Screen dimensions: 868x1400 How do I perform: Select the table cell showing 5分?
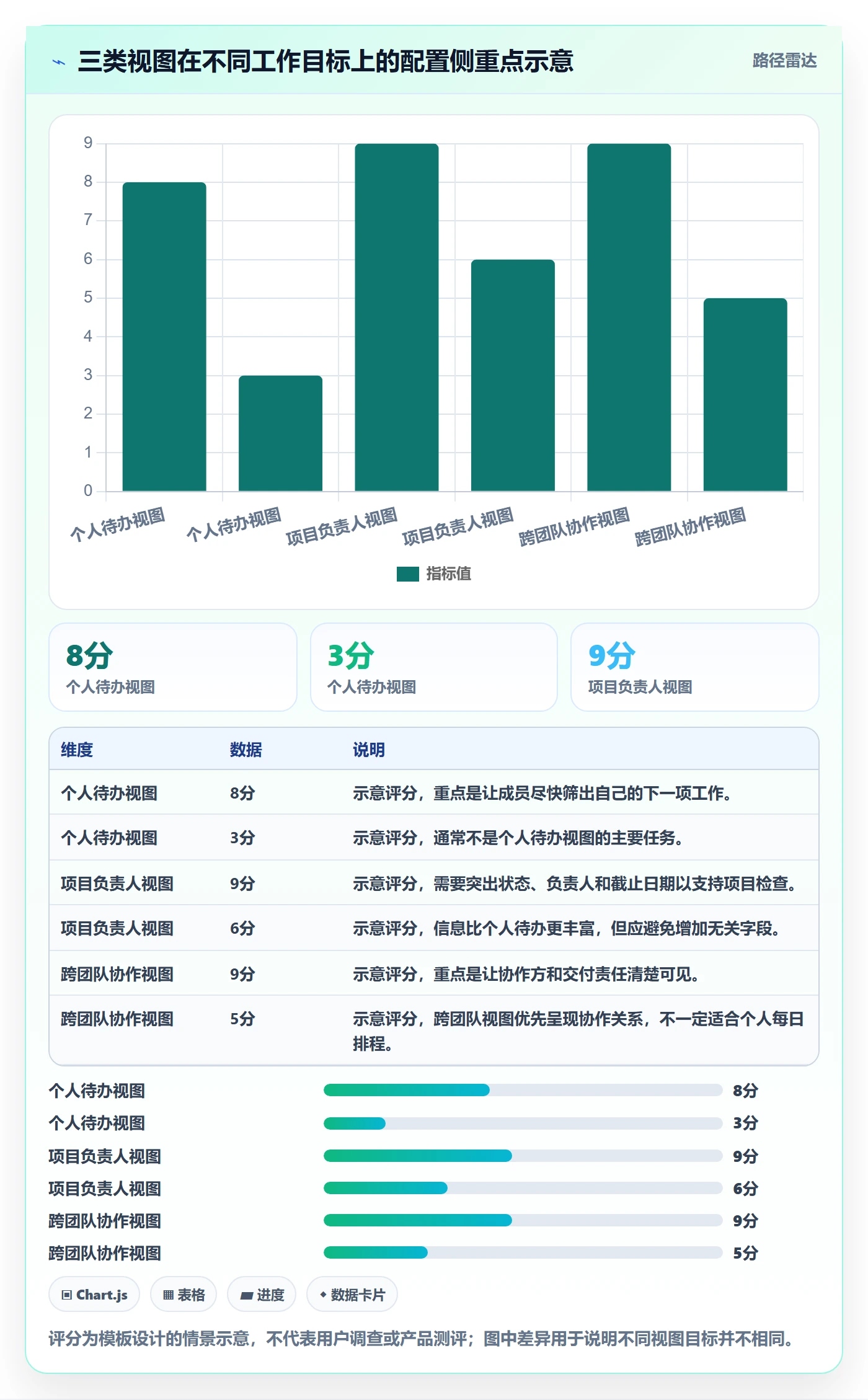(242, 1019)
